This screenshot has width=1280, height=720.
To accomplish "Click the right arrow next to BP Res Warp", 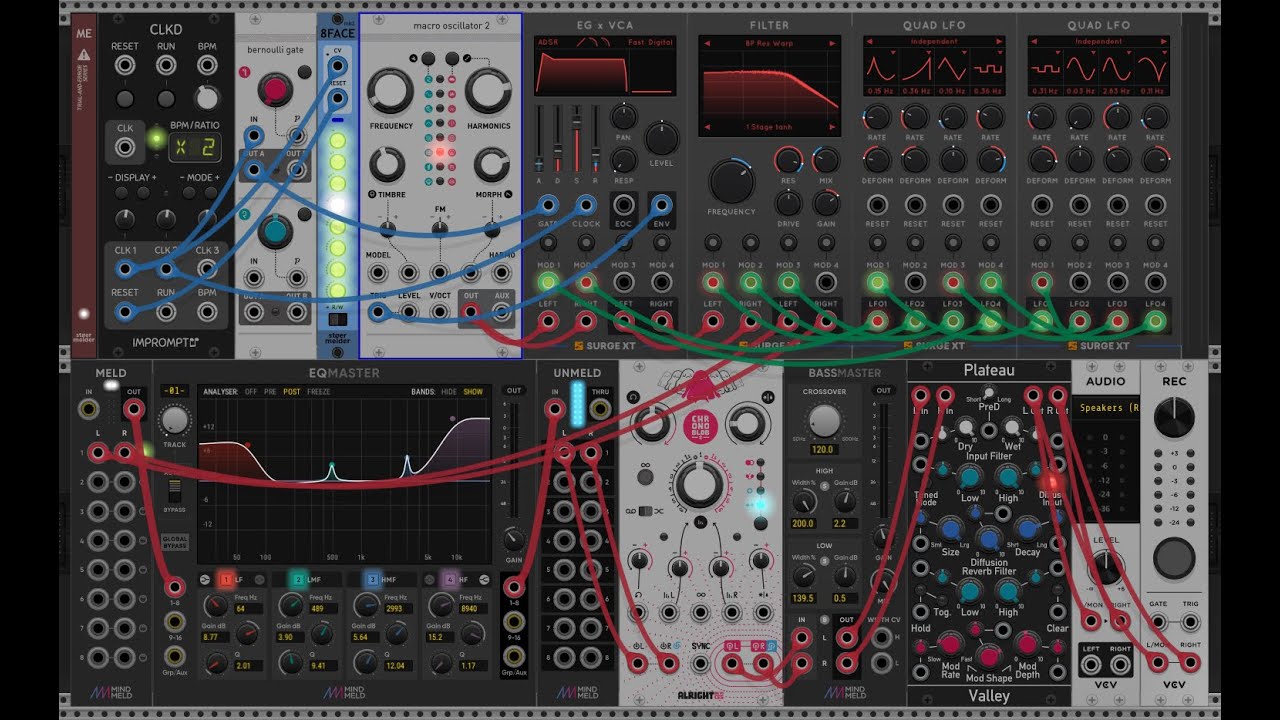I will tap(832, 44).
